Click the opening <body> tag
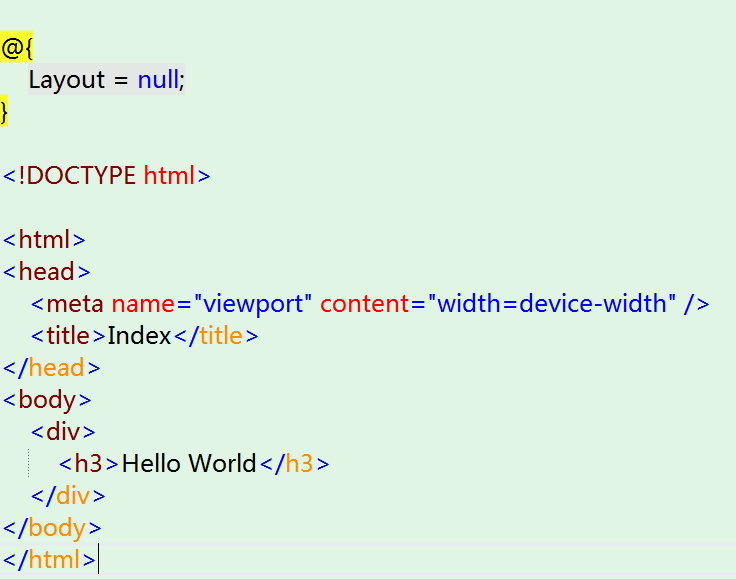The width and height of the screenshot is (736, 579). [47, 401]
